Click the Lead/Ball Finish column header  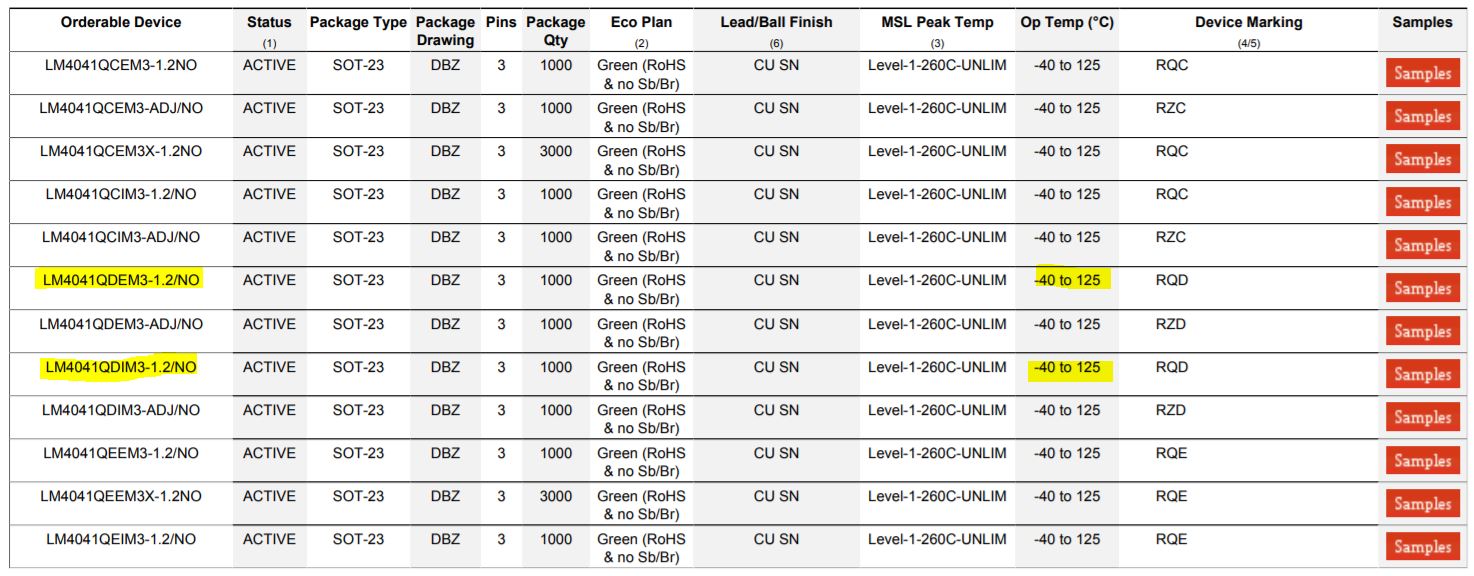(776, 22)
